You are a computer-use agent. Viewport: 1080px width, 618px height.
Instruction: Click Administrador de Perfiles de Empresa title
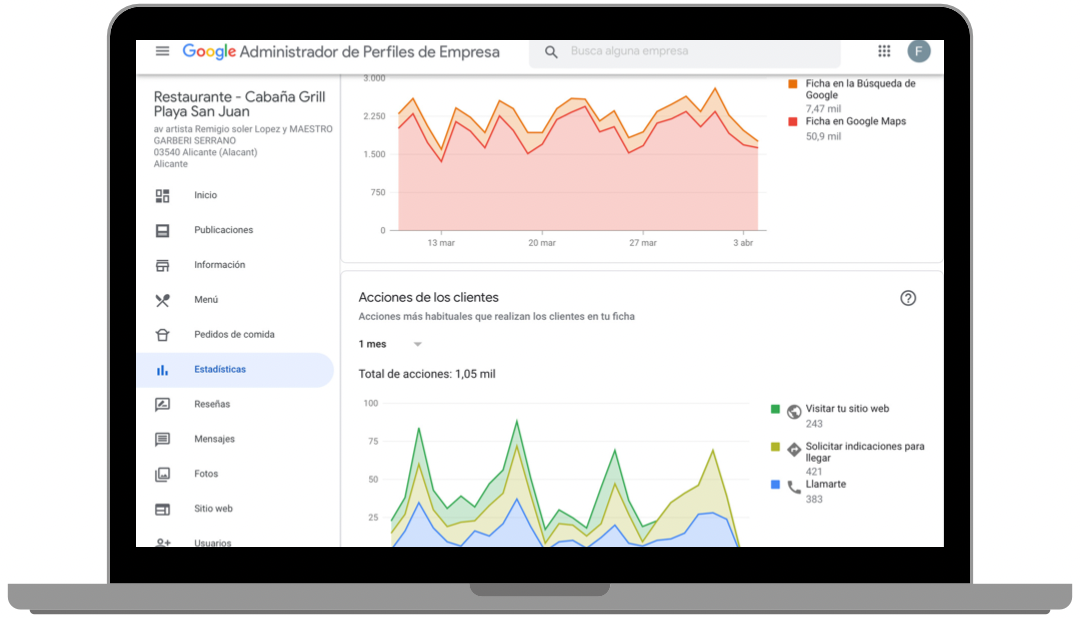369,52
